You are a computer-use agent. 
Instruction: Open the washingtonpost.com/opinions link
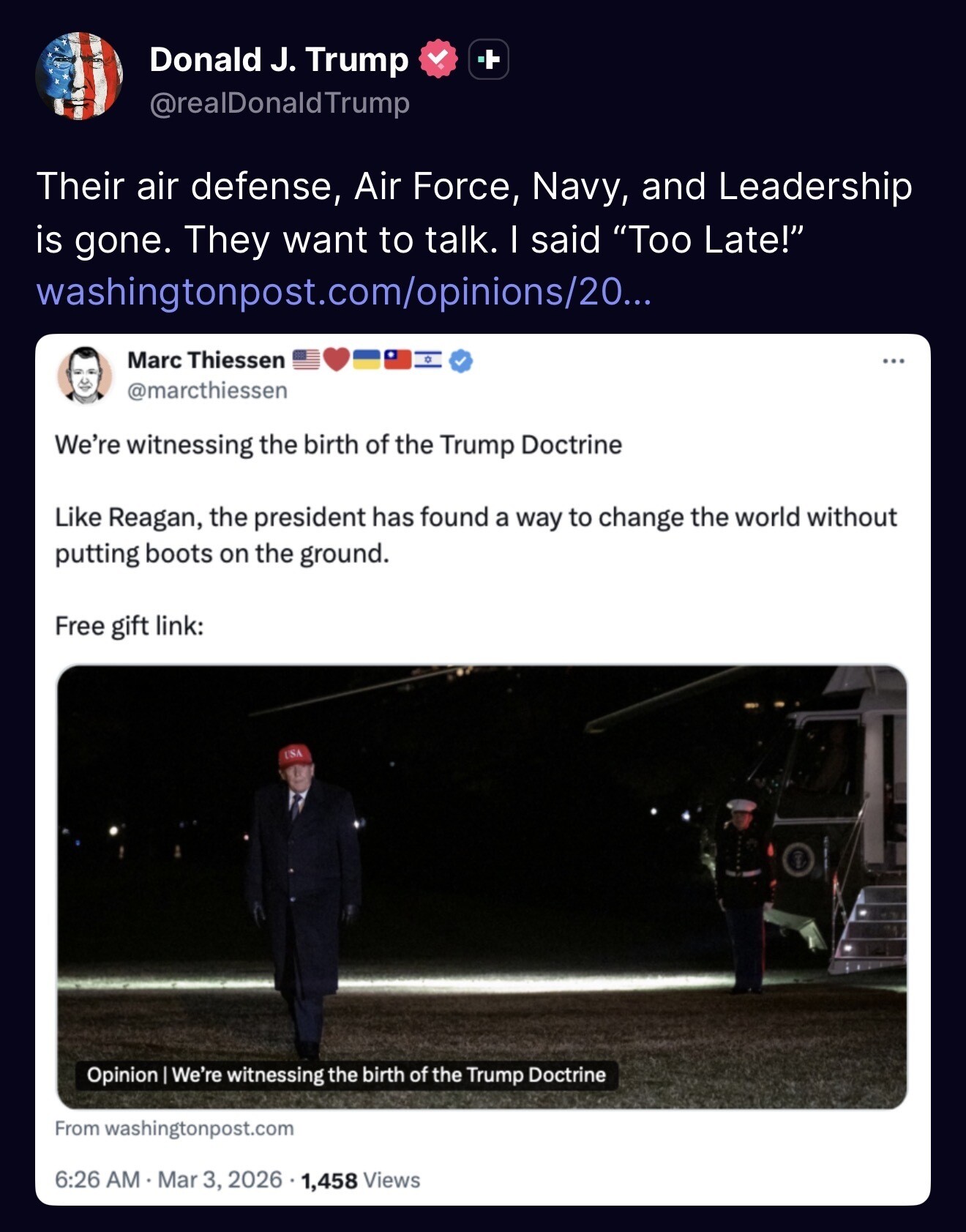(x=343, y=292)
